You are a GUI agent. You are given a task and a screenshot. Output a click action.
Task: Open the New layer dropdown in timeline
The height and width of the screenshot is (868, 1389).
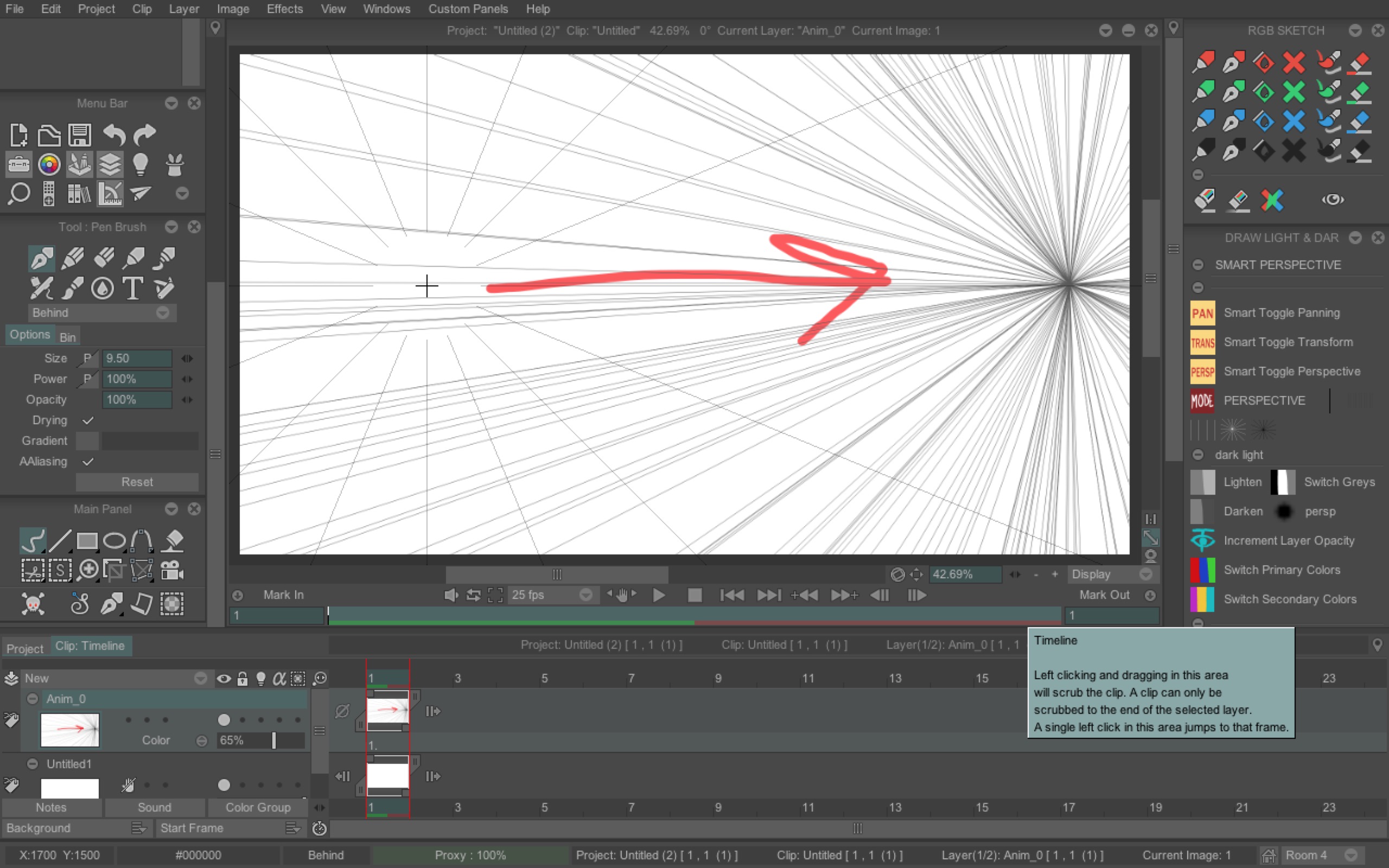(115, 679)
